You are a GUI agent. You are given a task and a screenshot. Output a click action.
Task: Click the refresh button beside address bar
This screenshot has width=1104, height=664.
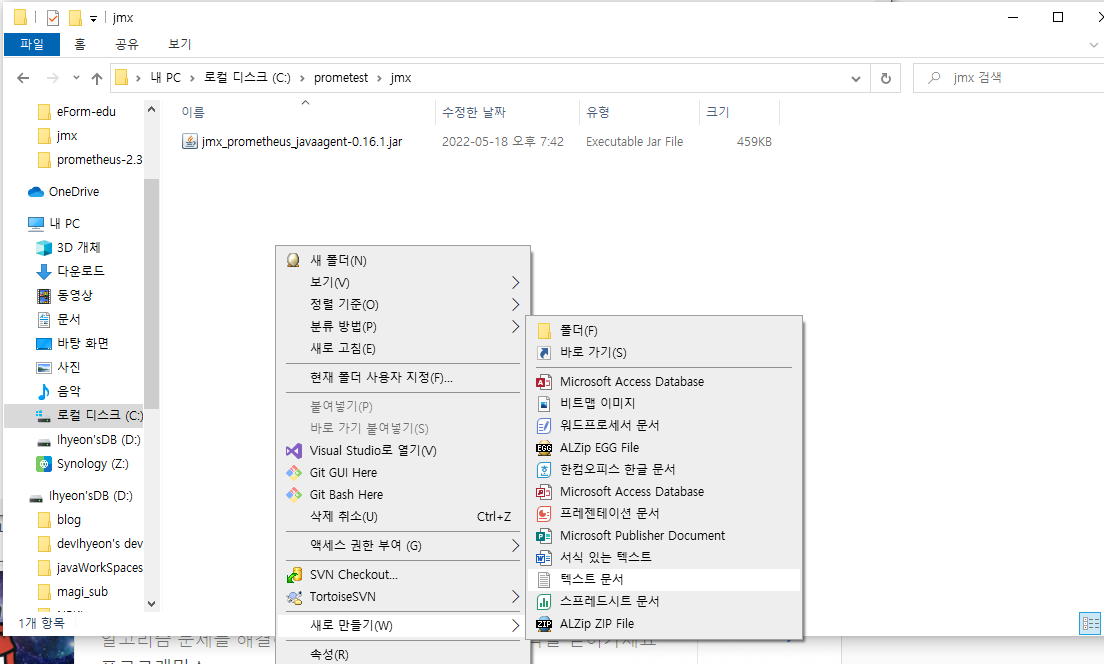click(886, 78)
